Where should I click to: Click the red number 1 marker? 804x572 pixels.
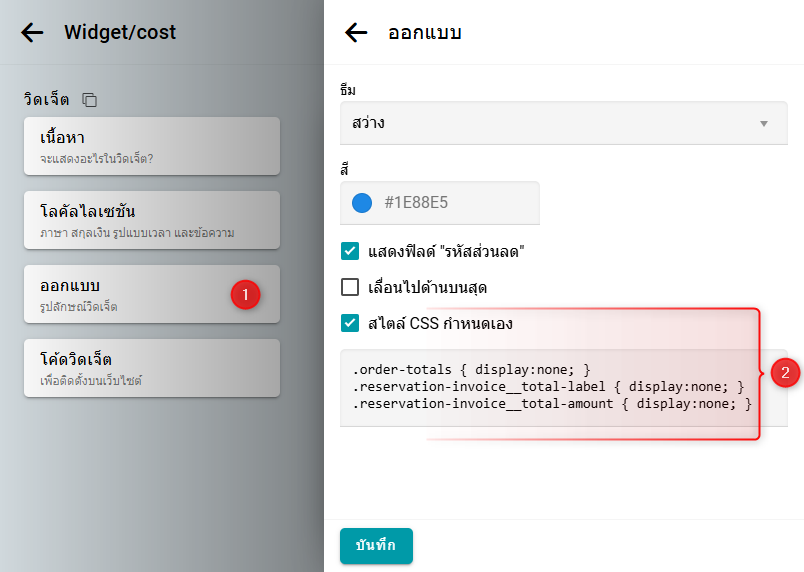(x=246, y=294)
